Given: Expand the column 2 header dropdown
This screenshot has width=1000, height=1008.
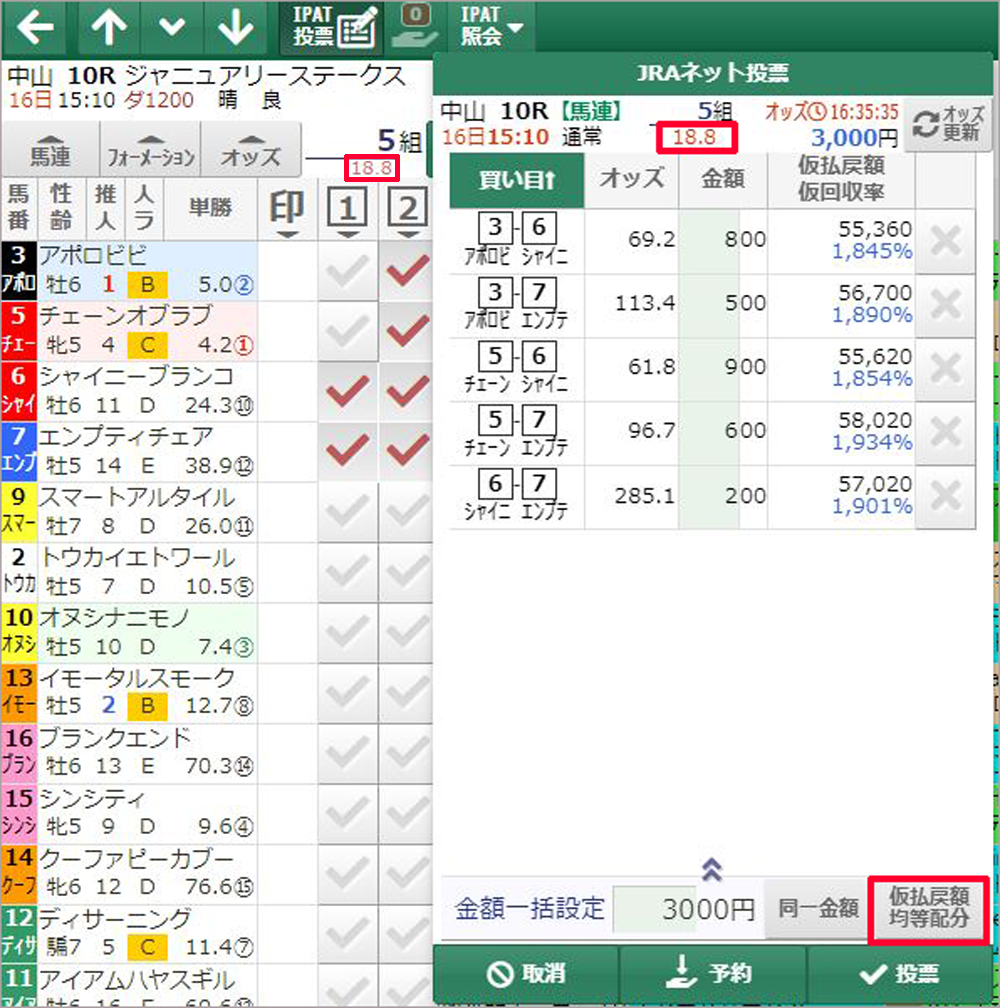Looking at the screenshot, I should click(407, 212).
